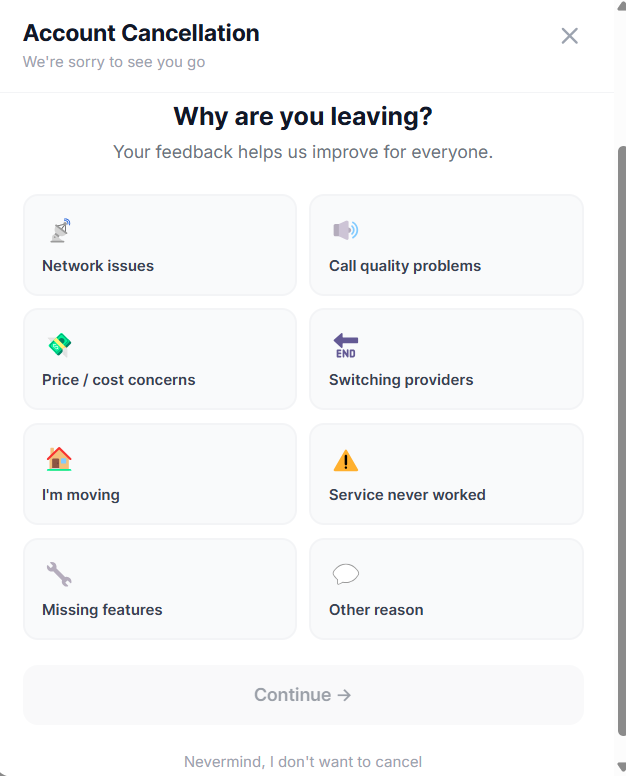Choose "Call quality problems" as the reason
This screenshot has height=776, width=626.
click(405, 266)
